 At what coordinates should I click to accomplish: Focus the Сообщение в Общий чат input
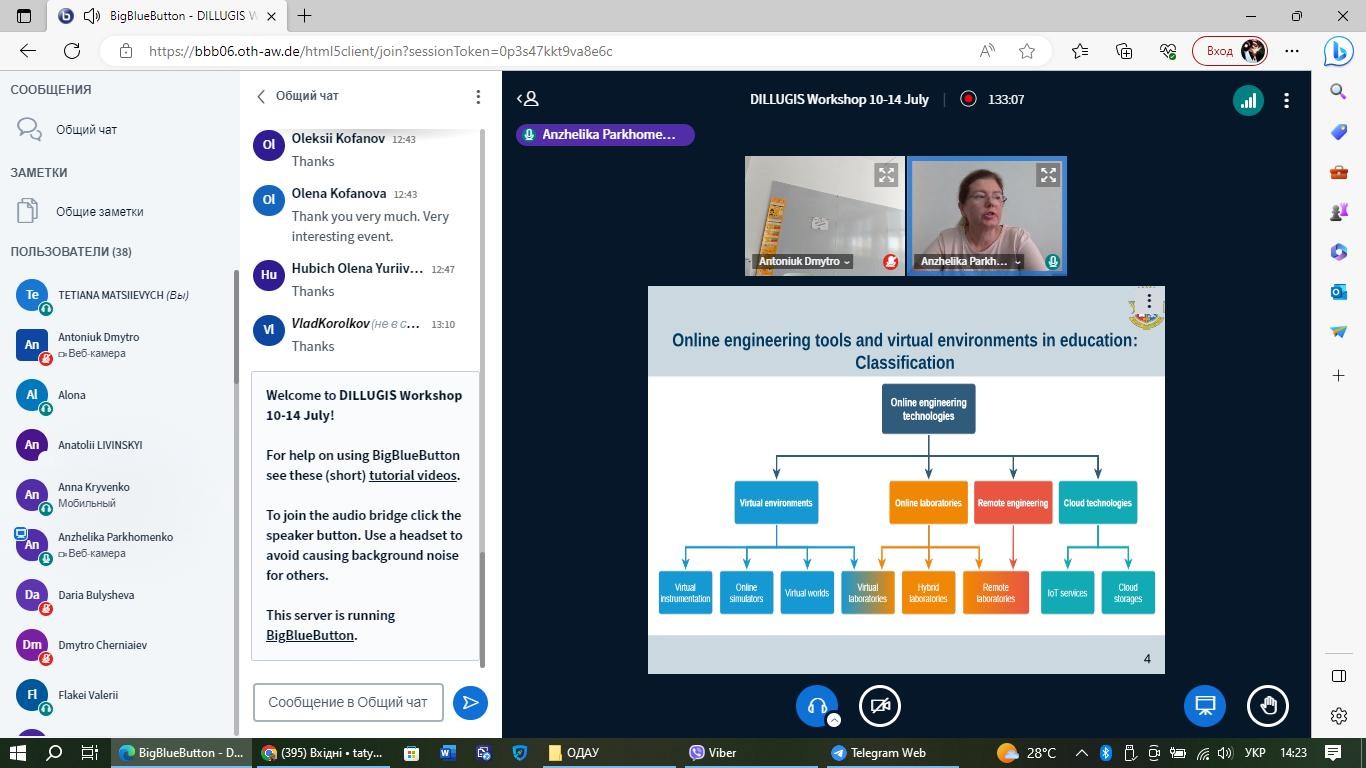click(x=347, y=702)
